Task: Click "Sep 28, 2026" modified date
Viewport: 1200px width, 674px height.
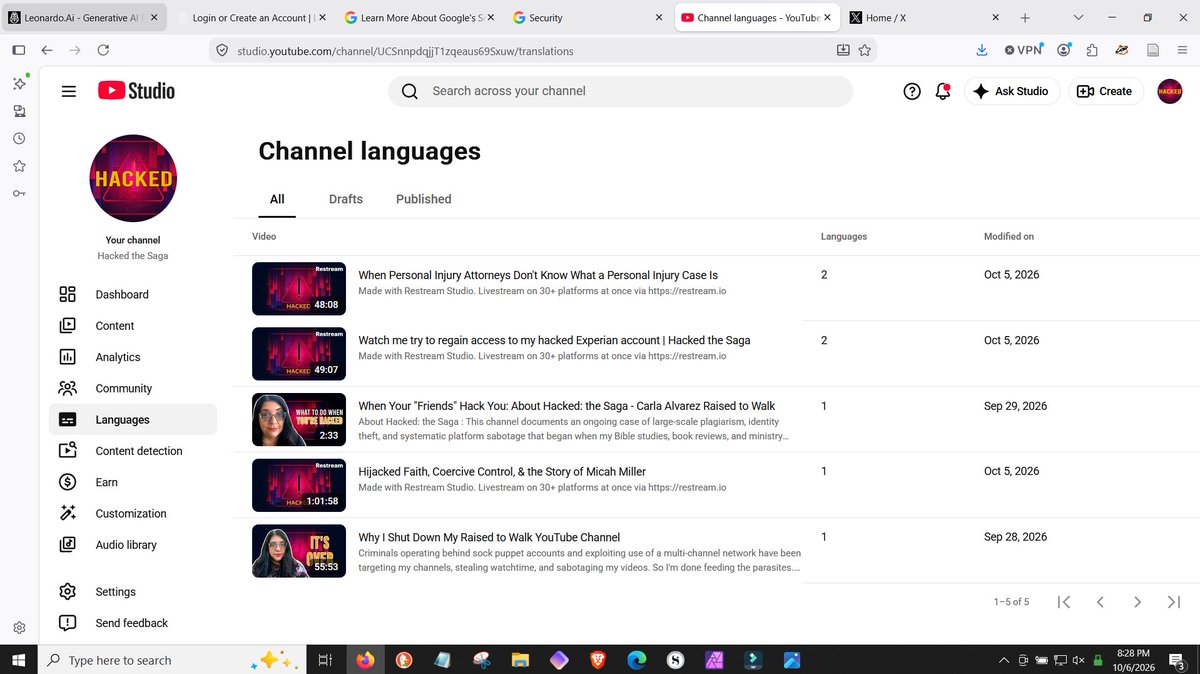Action: (1015, 537)
